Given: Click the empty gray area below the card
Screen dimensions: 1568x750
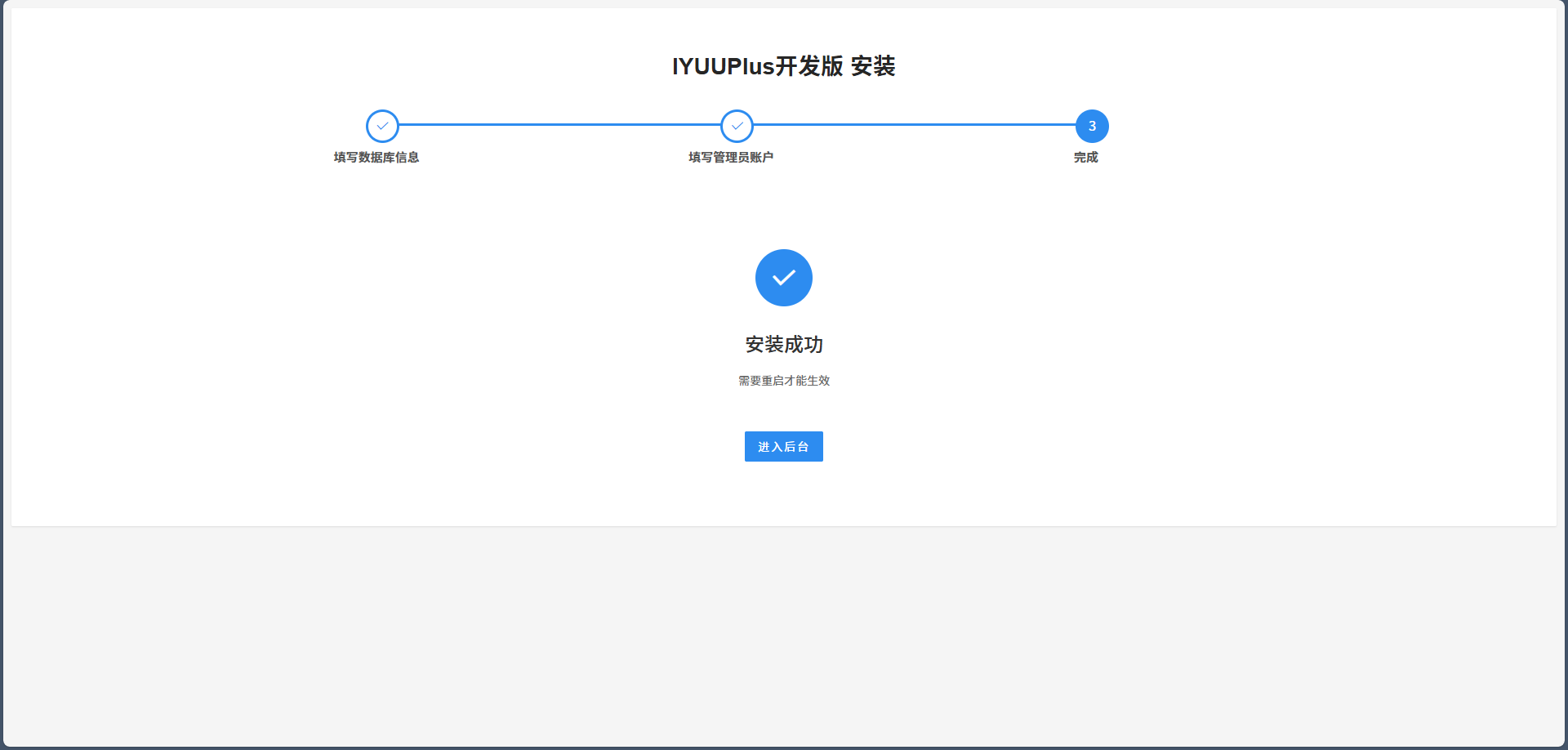Looking at the screenshot, I should coord(784,637).
